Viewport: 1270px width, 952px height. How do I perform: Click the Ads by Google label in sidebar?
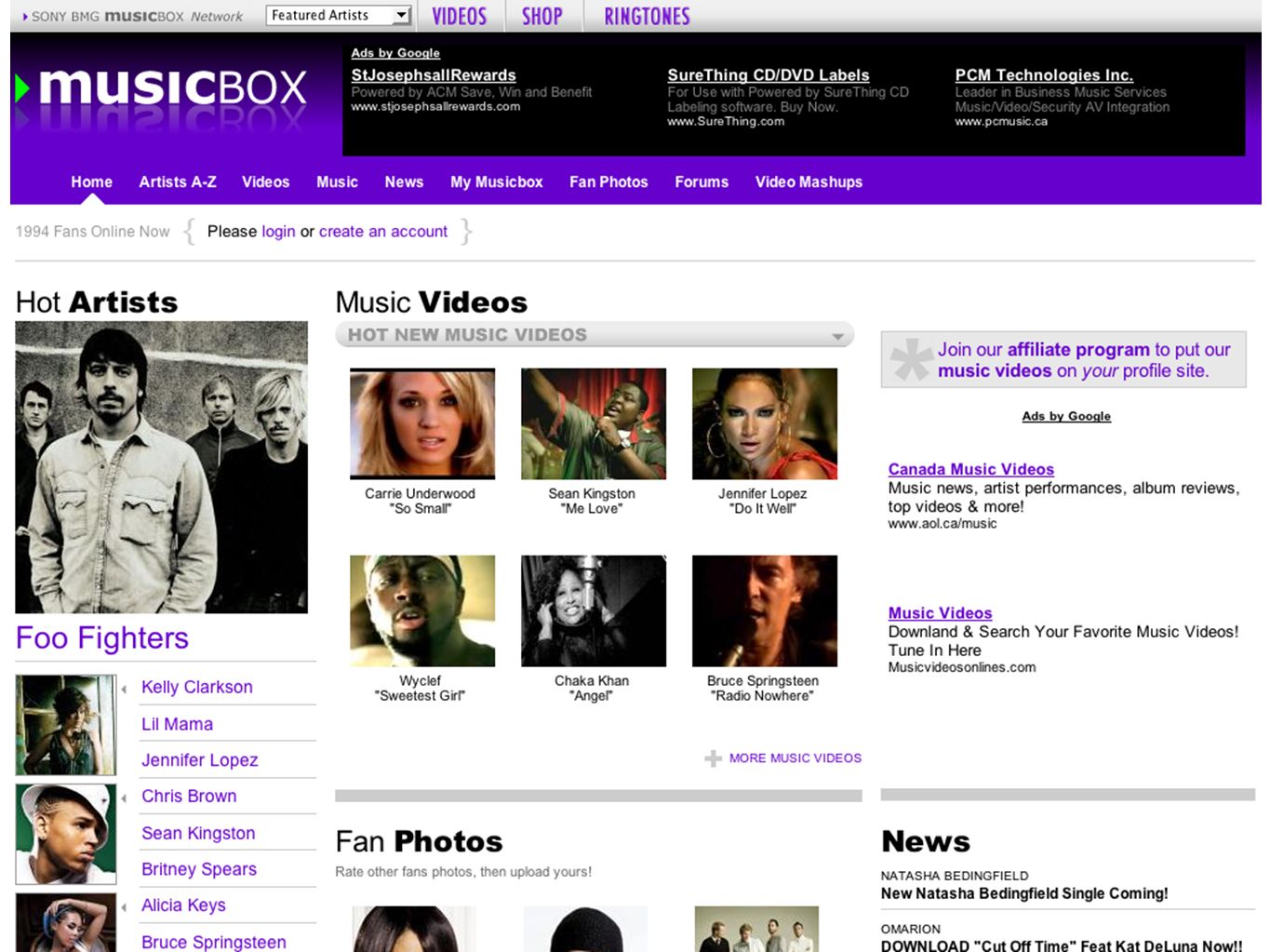(x=1066, y=416)
